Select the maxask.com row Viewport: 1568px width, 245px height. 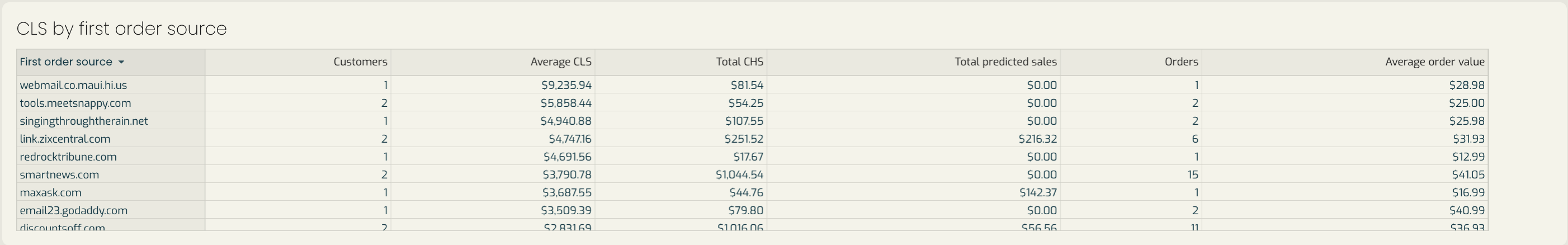(x=752, y=192)
